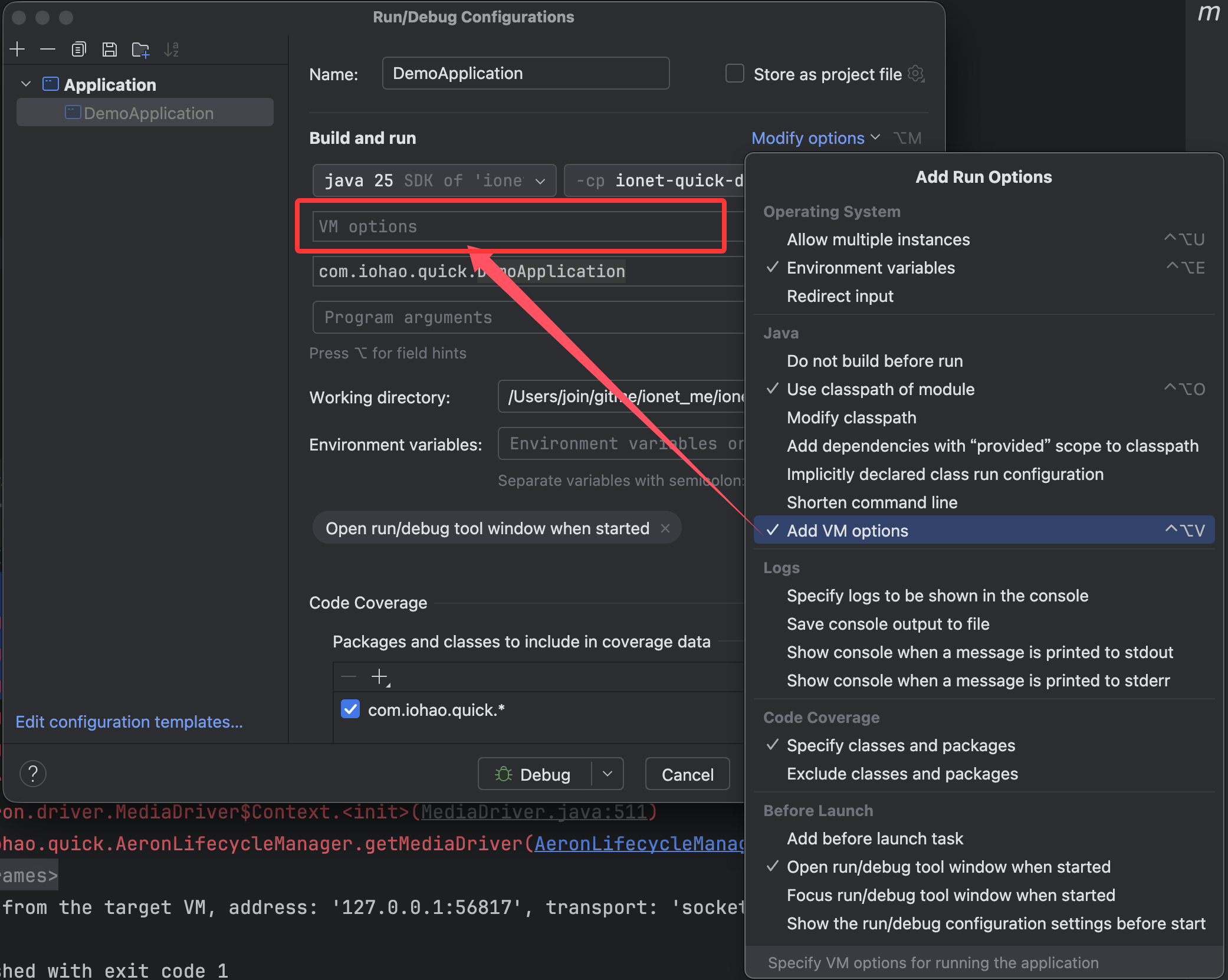Click the Move into New Folder icon
Screen dimensions: 1228x980
click(140, 50)
